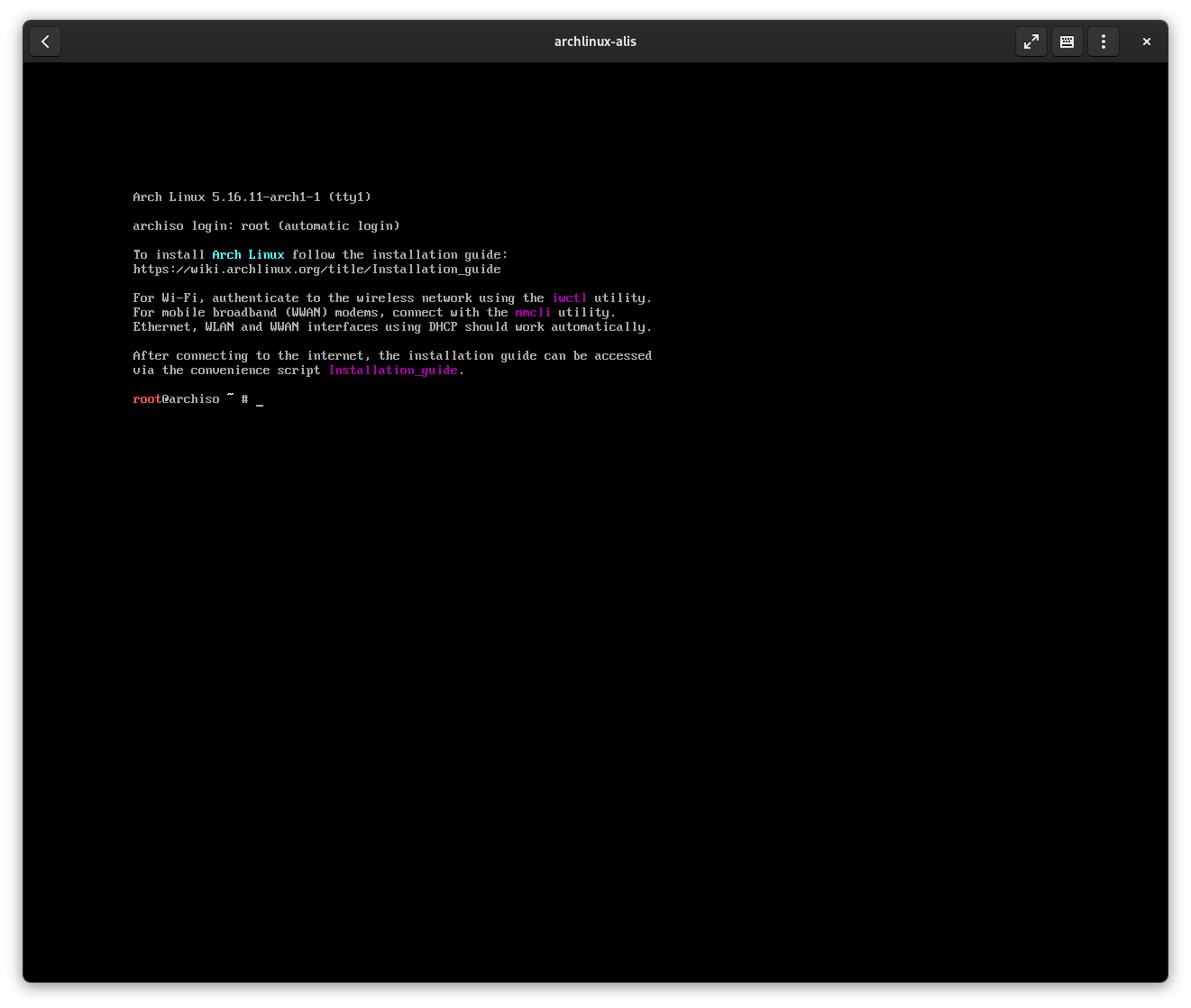Screen dimensions: 1191x1008
Task: Click the Ethernet, WLAN and WWAN line
Action: coord(392,327)
